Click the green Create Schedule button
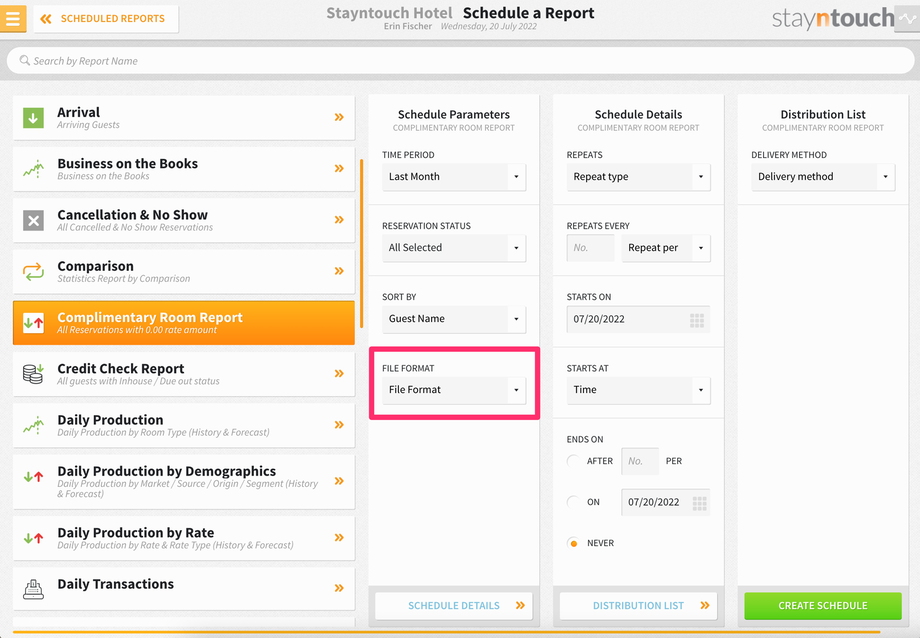The image size is (920, 638). pos(823,606)
